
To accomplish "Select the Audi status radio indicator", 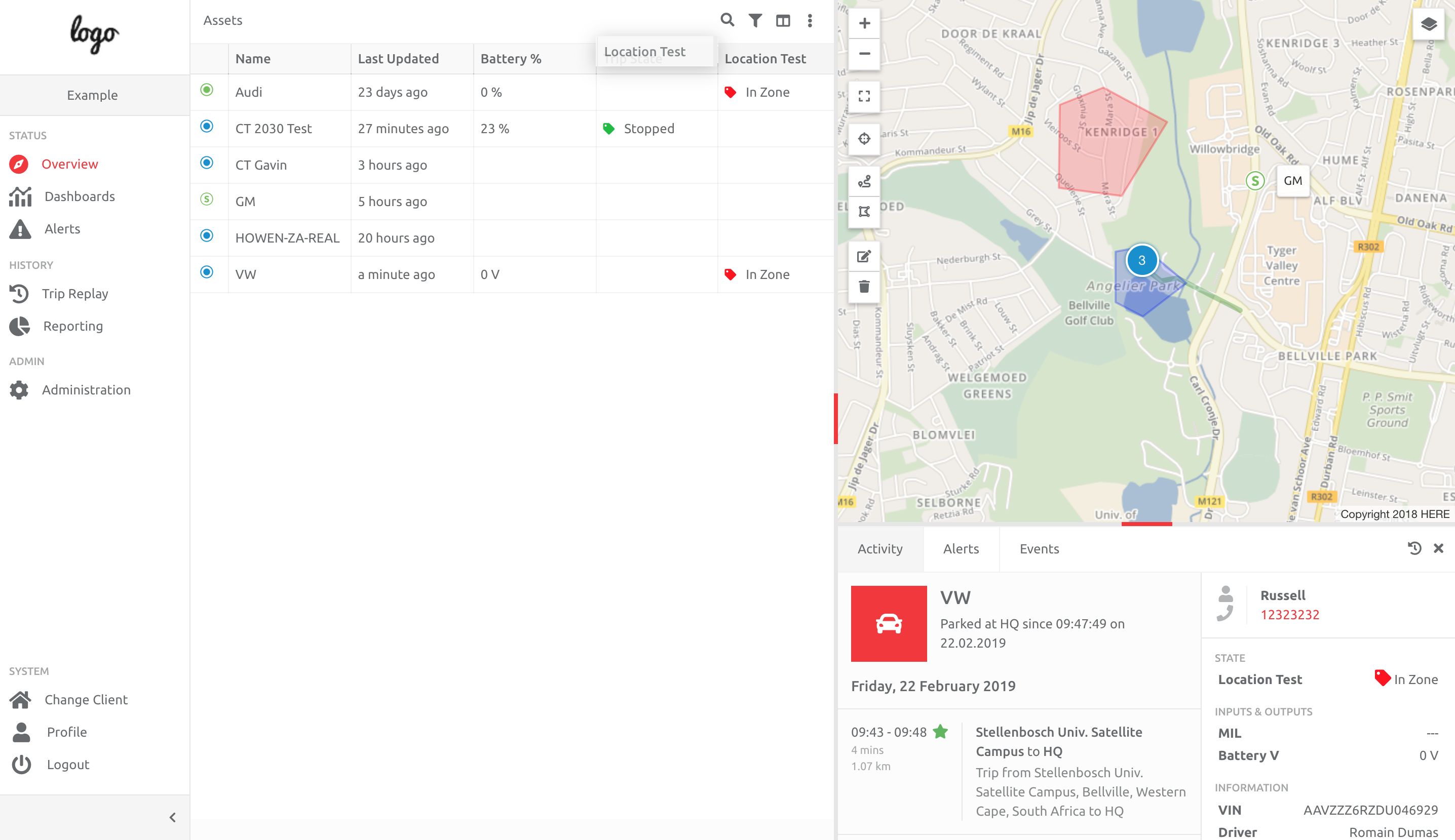I will [206, 90].
